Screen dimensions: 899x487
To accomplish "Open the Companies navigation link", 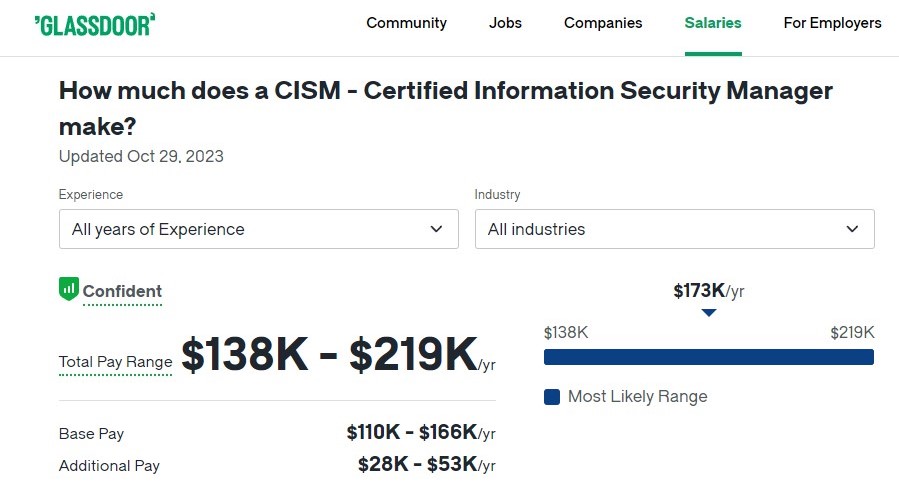I will 603,23.
